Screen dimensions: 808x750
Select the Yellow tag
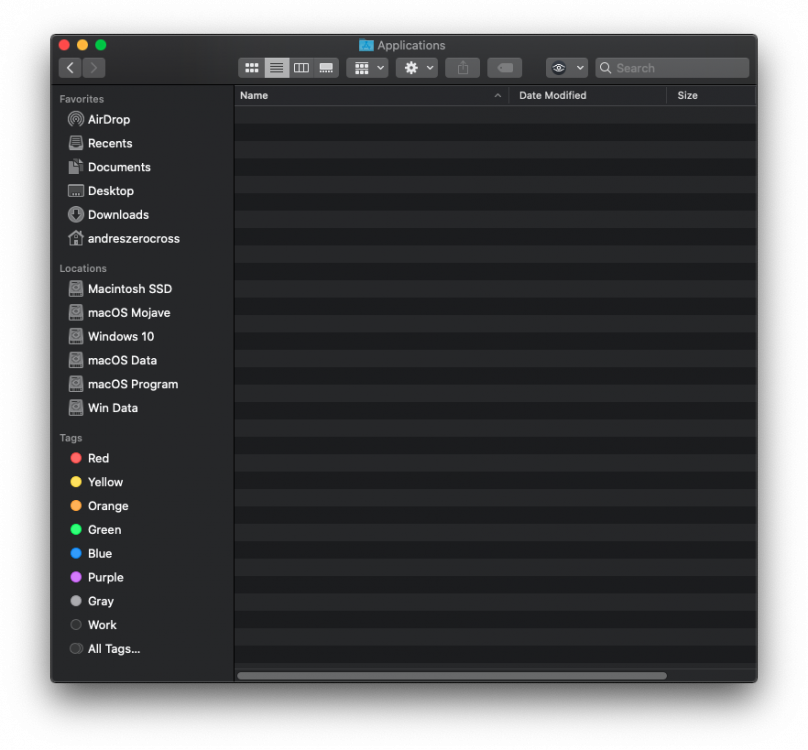[97, 482]
